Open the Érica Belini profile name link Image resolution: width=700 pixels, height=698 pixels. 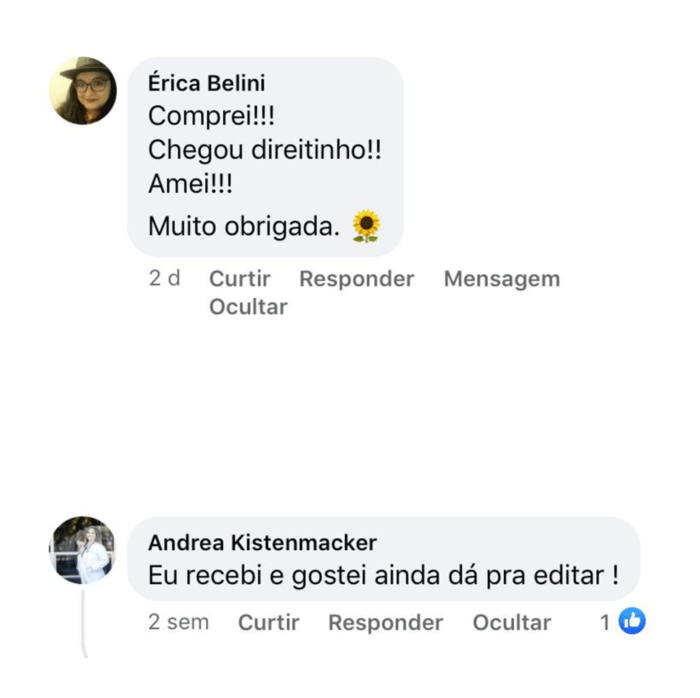(207, 83)
